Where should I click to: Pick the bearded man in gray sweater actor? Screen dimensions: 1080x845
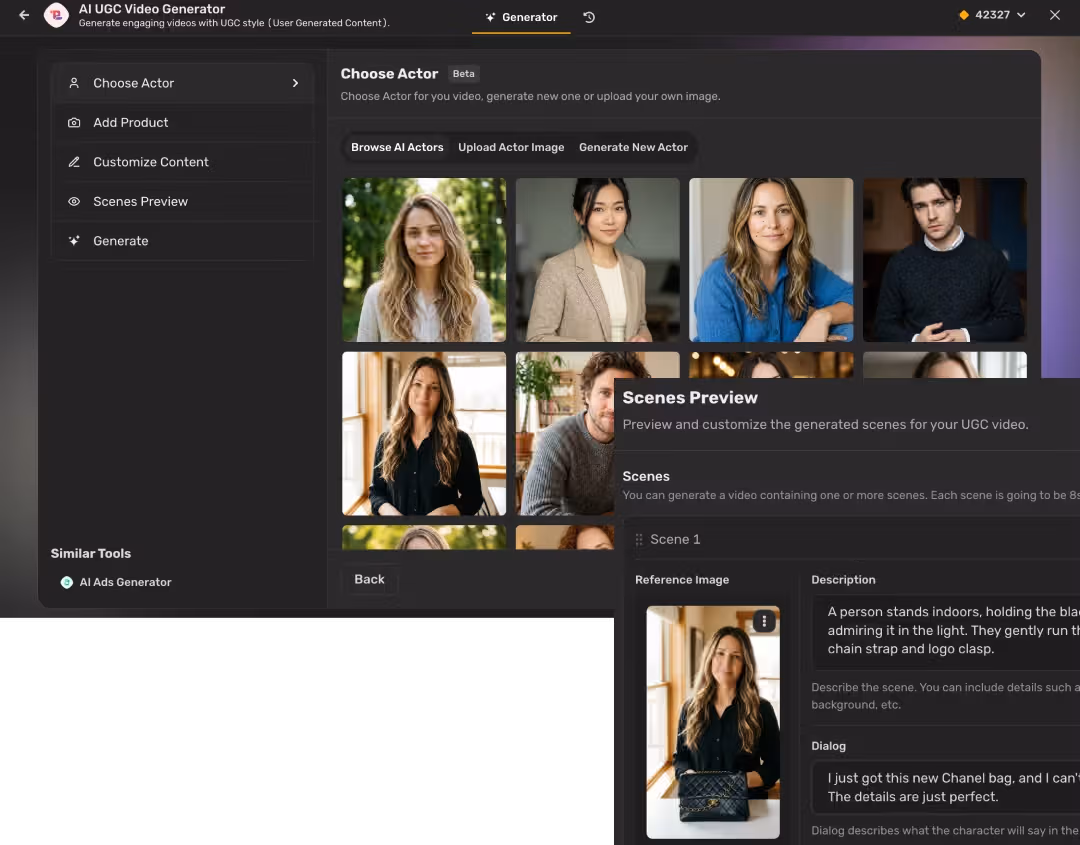coord(565,433)
